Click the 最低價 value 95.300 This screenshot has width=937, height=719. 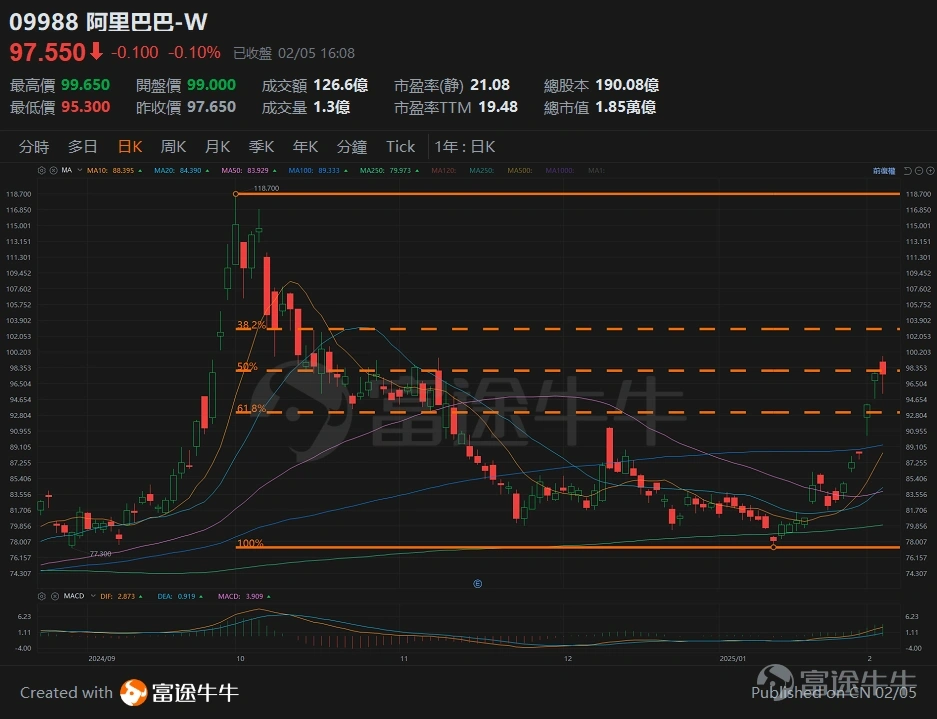pyautogui.click(x=85, y=107)
